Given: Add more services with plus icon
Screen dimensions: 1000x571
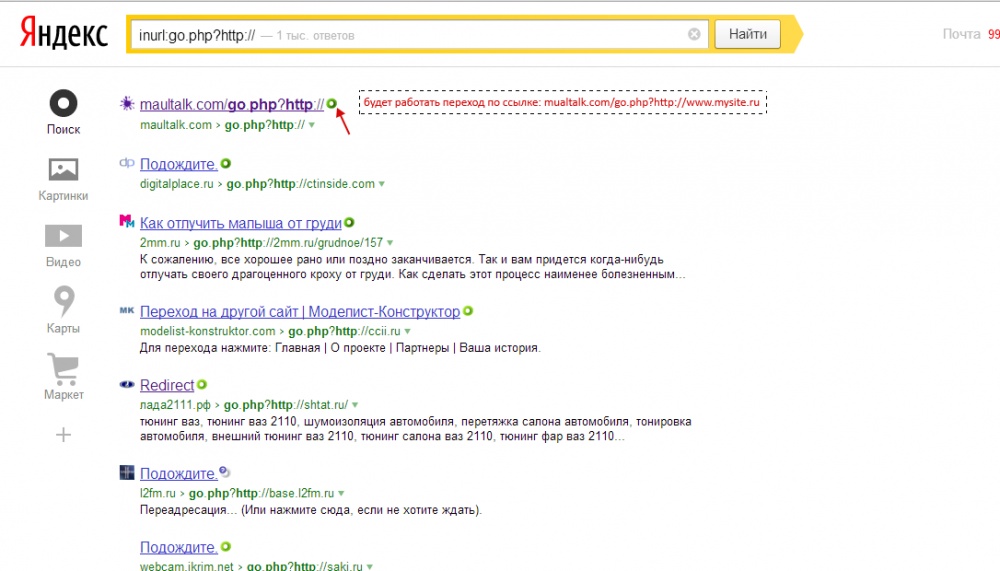Looking at the screenshot, I should [x=63, y=435].
